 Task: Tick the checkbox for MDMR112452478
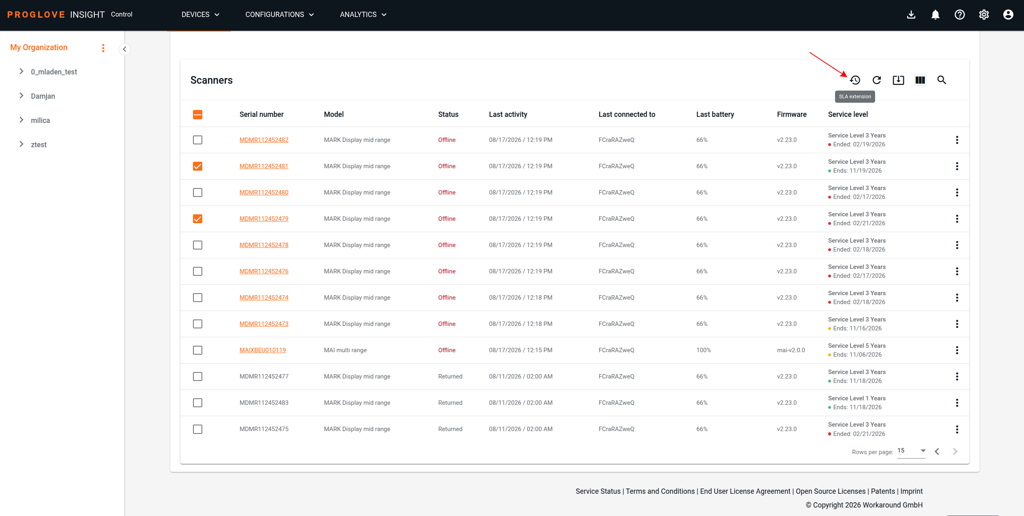pyautogui.click(x=198, y=245)
